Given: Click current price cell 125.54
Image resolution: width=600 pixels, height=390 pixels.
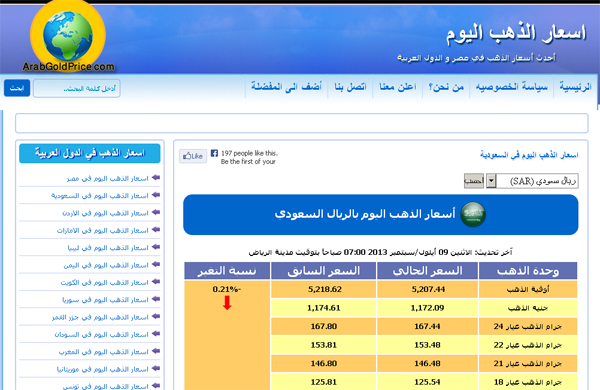Looking at the screenshot, I should click(427, 382).
